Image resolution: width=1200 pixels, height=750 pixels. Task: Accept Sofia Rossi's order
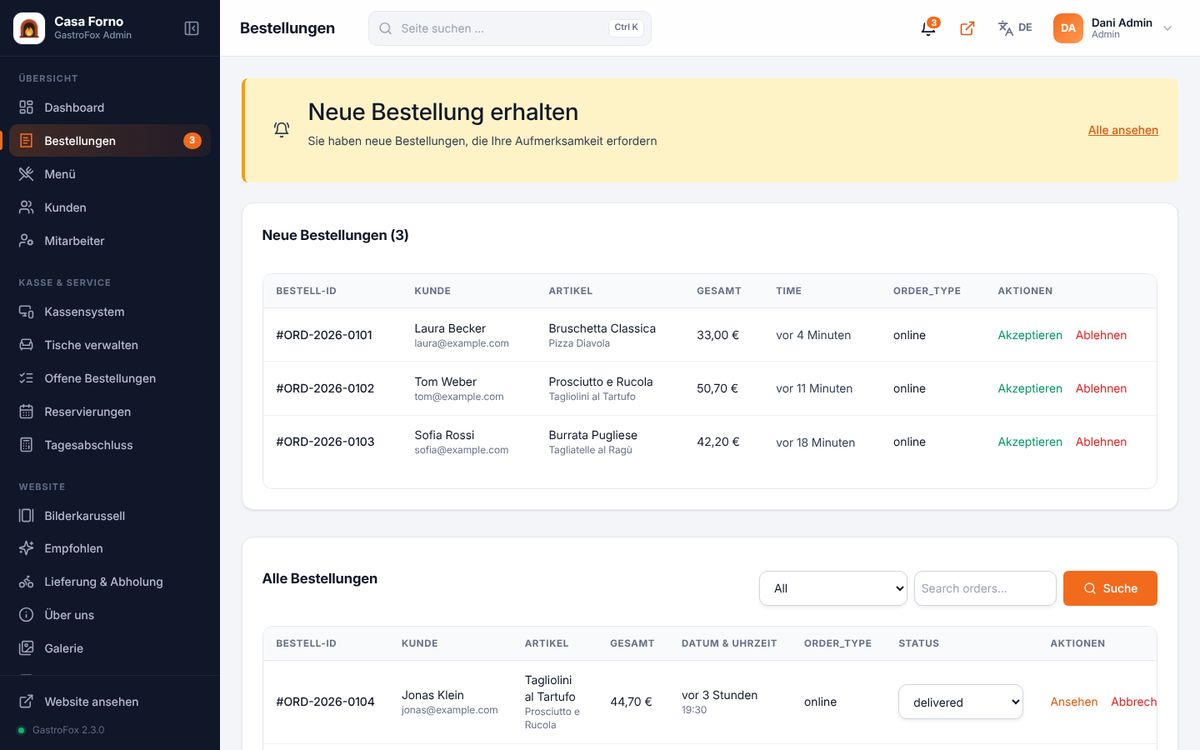click(1030, 442)
